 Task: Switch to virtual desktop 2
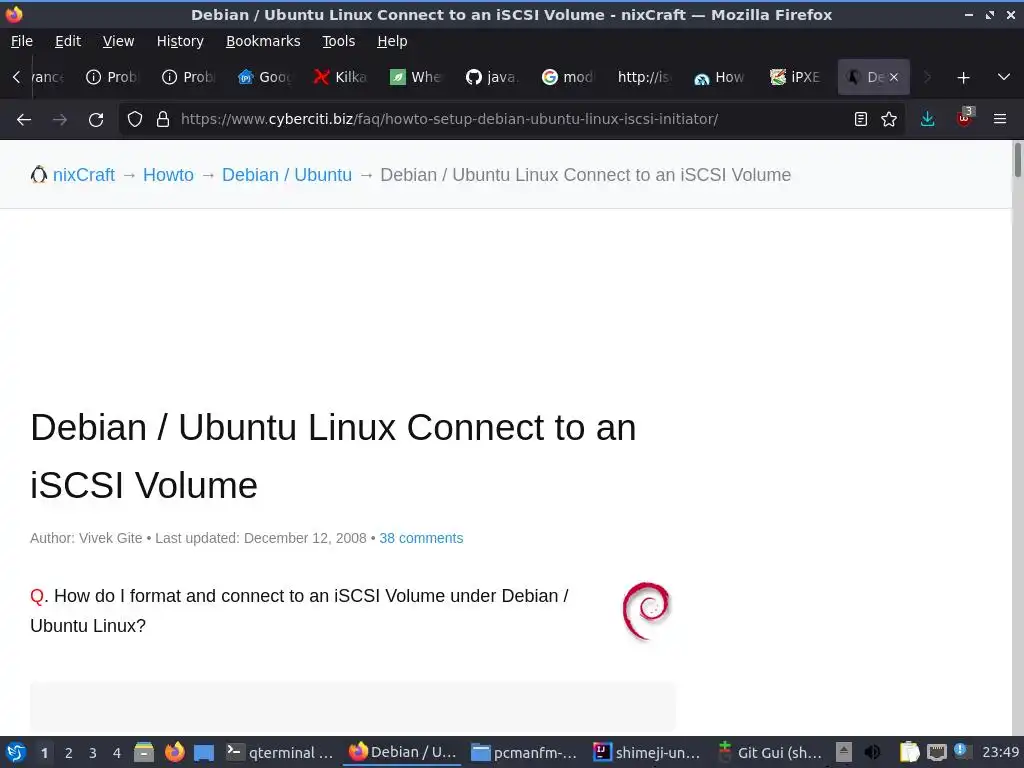[x=69, y=753]
